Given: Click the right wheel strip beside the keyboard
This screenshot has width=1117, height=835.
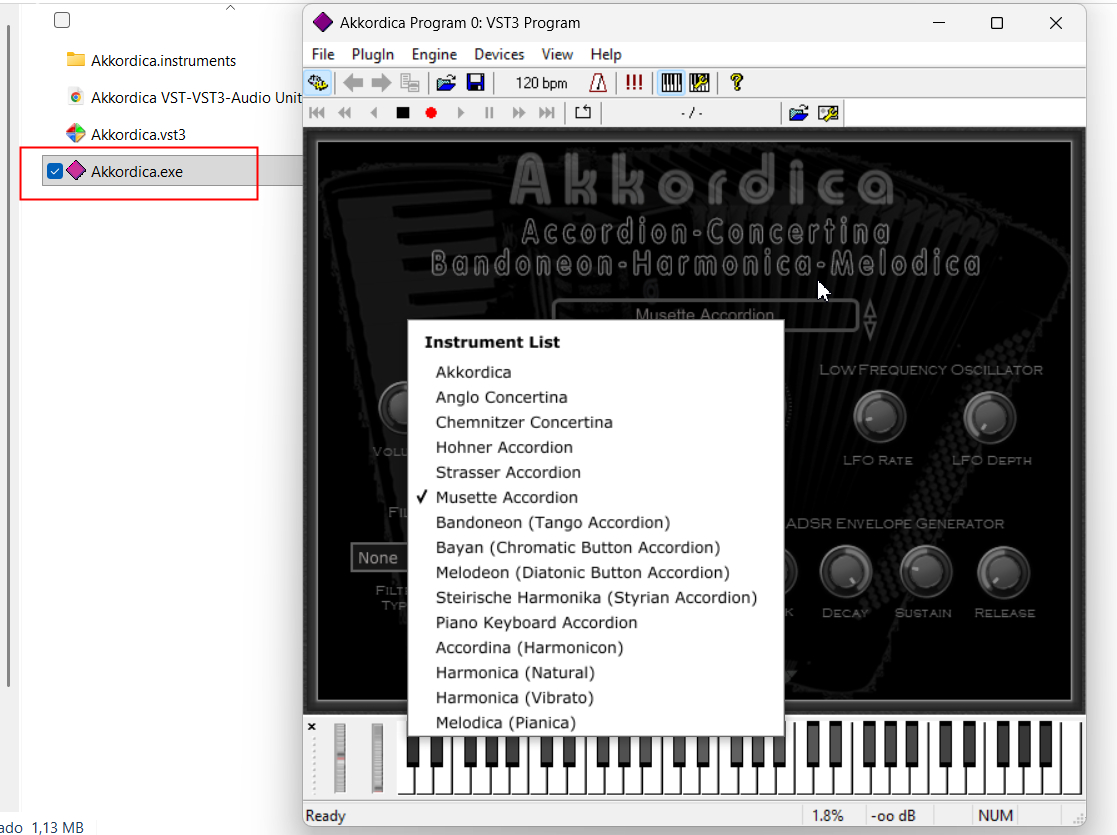Looking at the screenshot, I should [x=377, y=758].
